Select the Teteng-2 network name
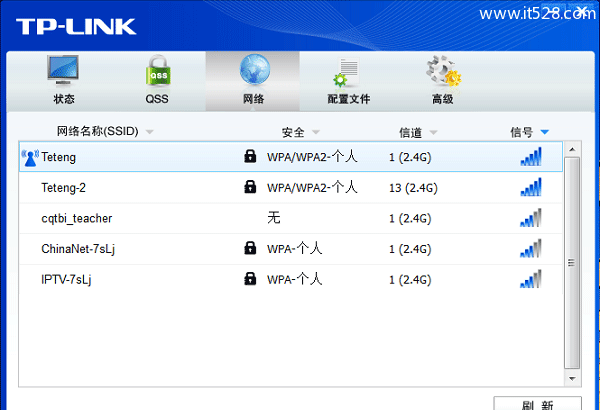The image size is (600, 410). coord(64,188)
